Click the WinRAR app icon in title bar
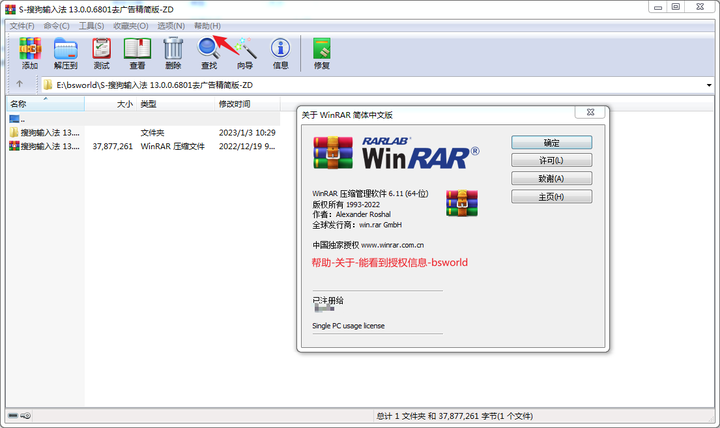 [x=10, y=9]
